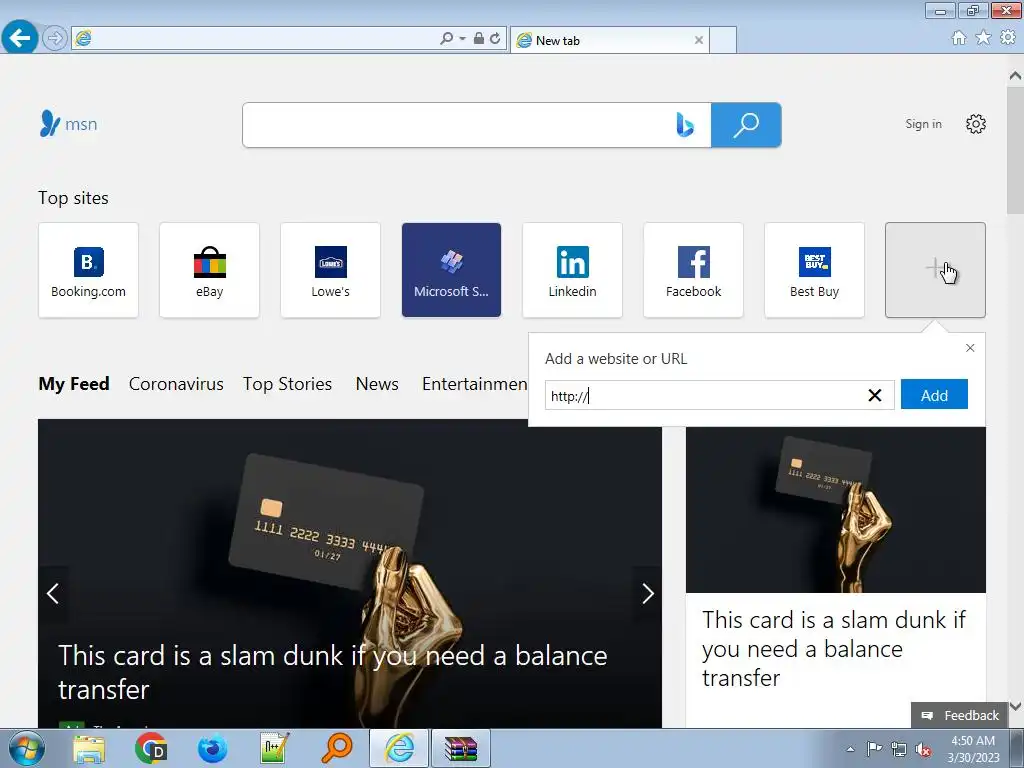The image size is (1024, 768).
Task: Click the page scrollbar up arrow
Action: pyautogui.click(x=1015, y=76)
